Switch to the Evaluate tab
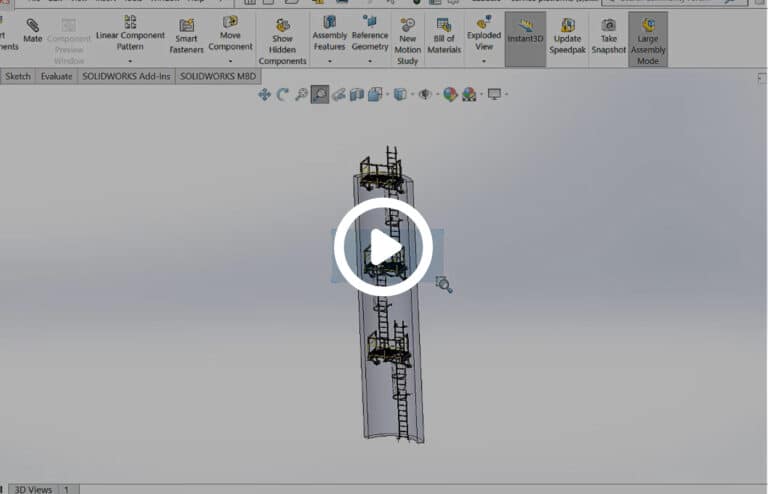The width and height of the screenshot is (768, 494). tap(56, 76)
